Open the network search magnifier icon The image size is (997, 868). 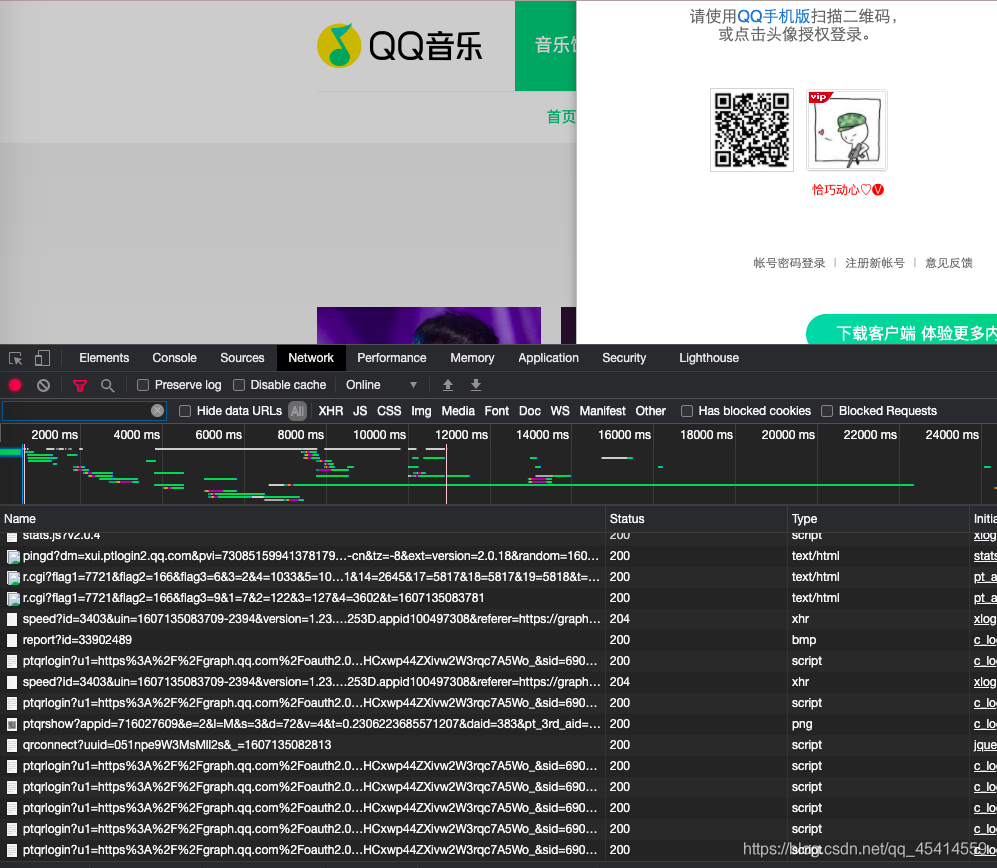tap(107, 385)
